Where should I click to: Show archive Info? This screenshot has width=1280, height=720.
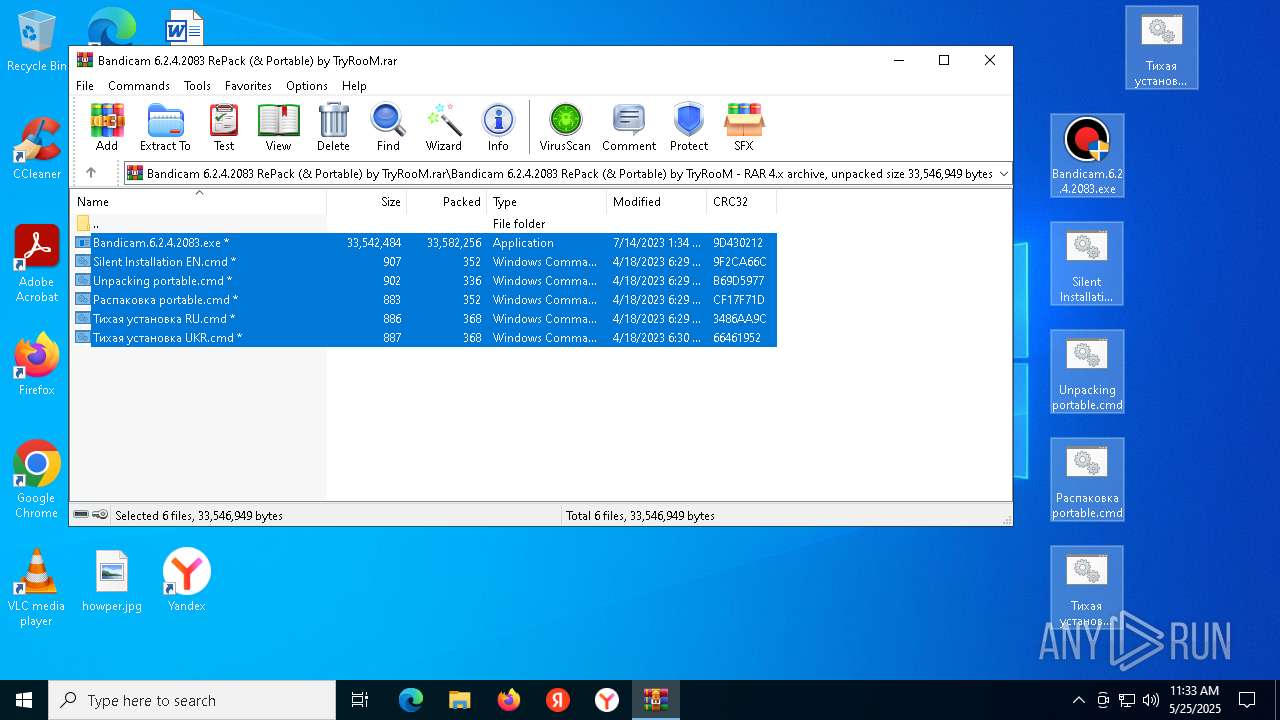coord(498,127)
